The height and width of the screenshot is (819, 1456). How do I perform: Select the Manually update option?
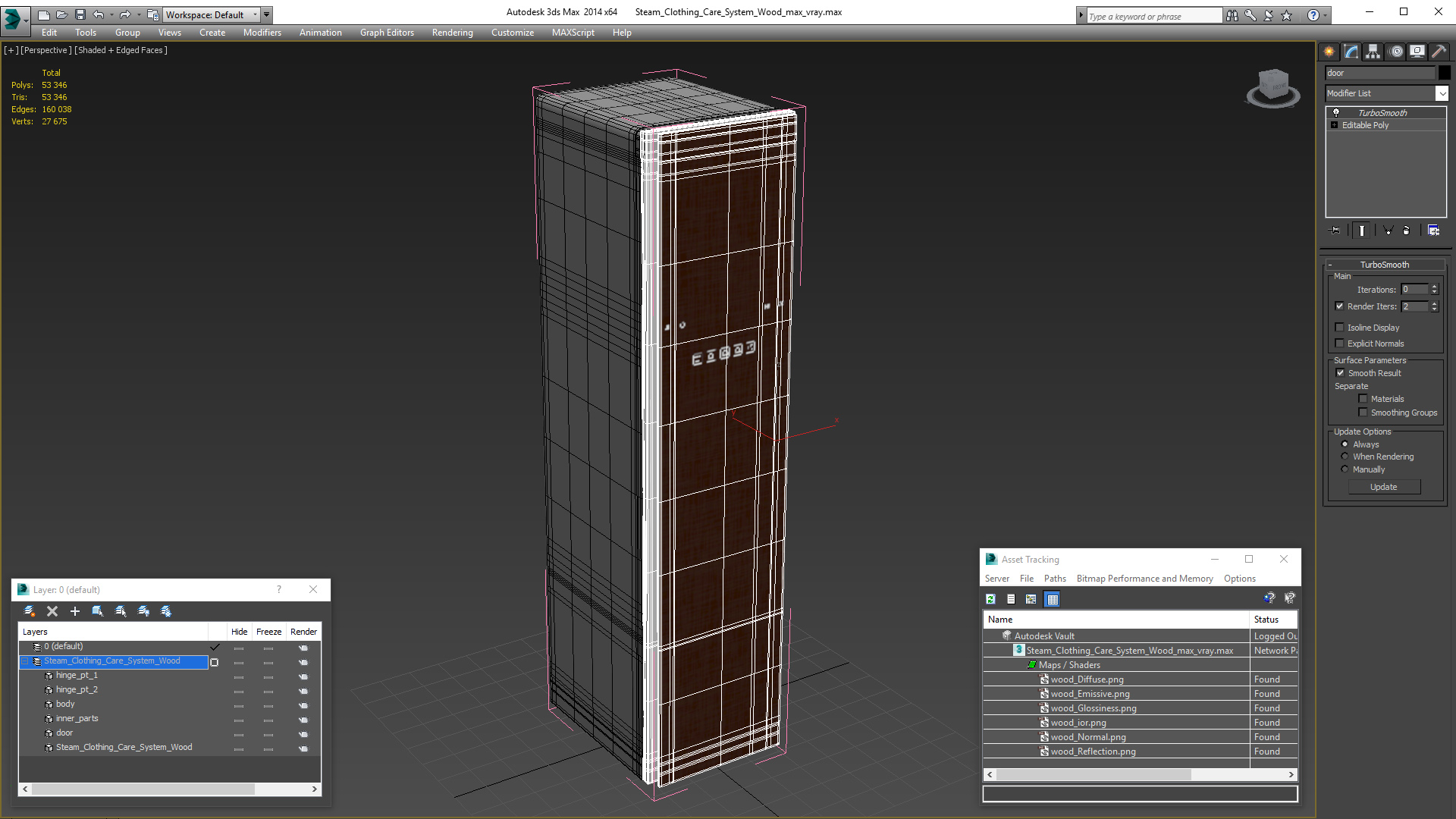1345,469
